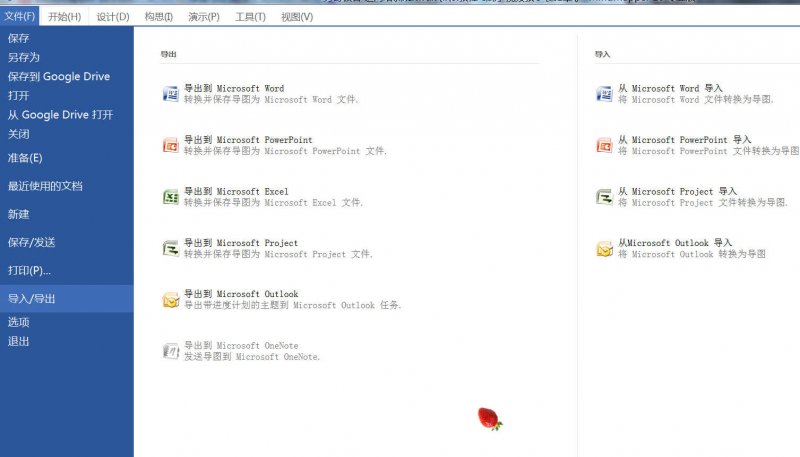The width and height of the screenshot is (800, 457).
Task: Click 导出到 Microsoft OneNote title
Action: click(x=241, y=346)
